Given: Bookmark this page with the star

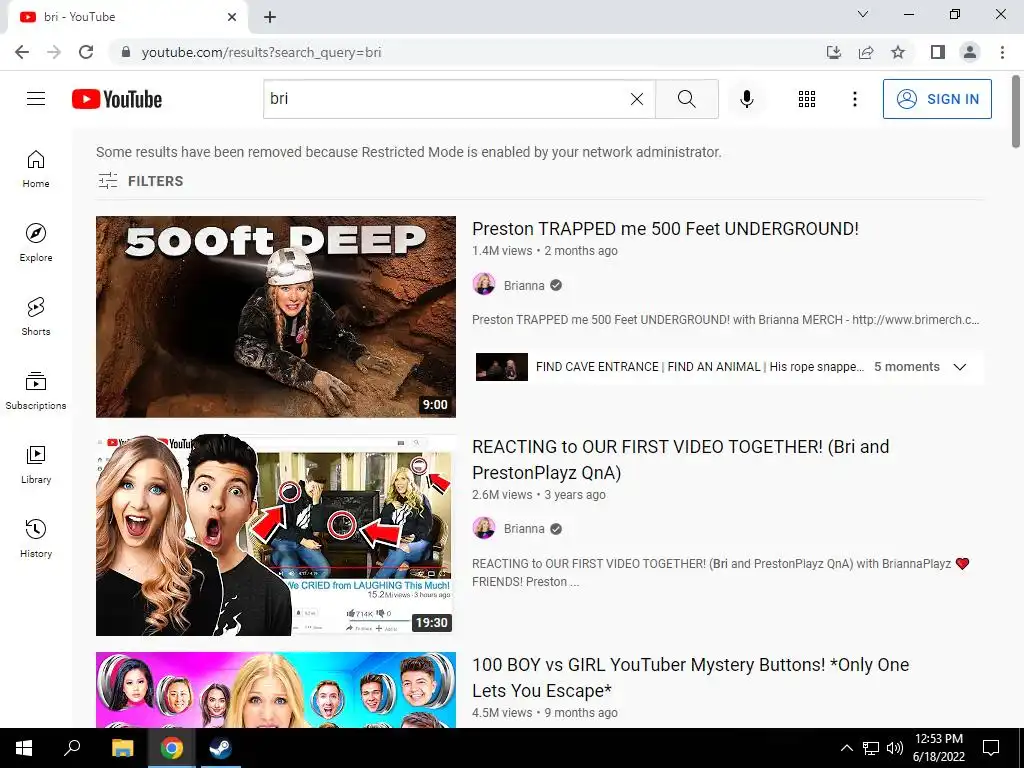Looking at the screenshot, I should coord(898,52).
